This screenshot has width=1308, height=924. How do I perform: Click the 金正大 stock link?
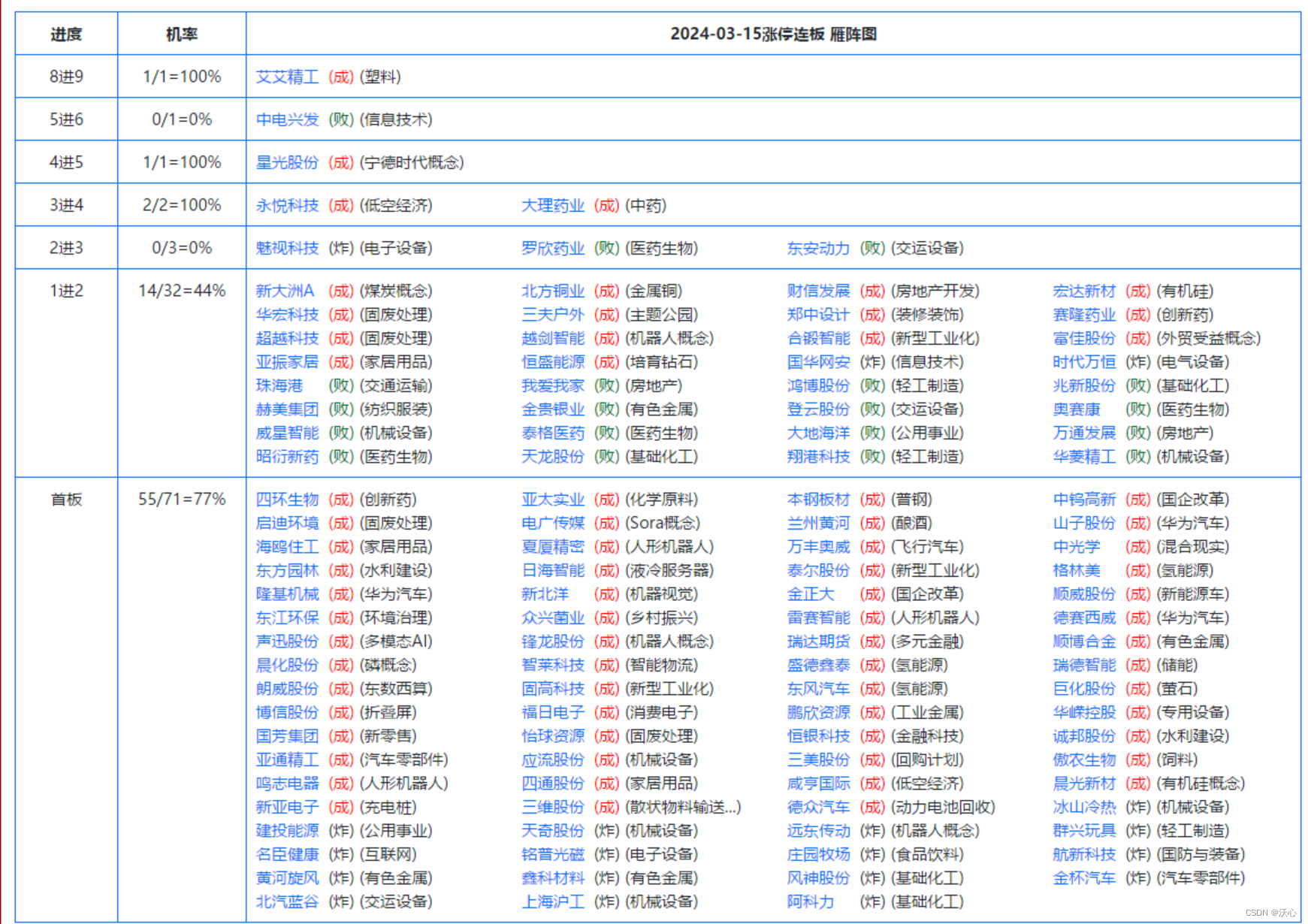tap(811, 594)
